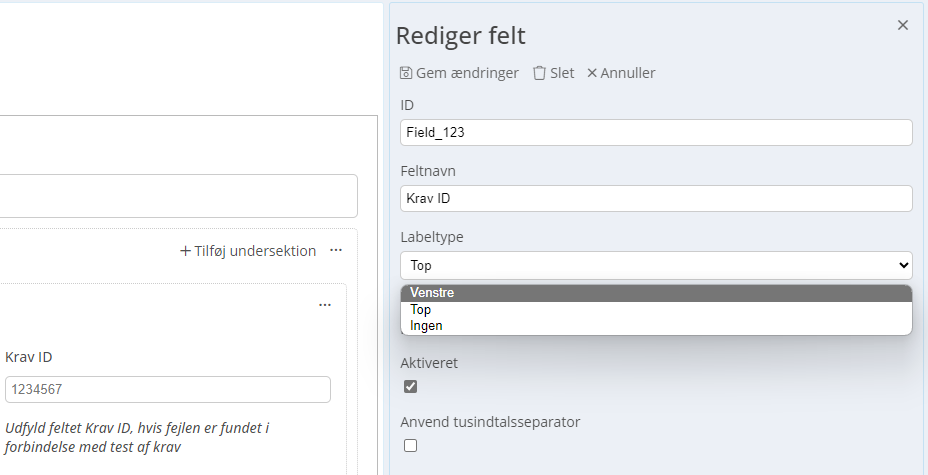Select Venstre in the Labeltype list
Viewport: 928px width, 475px height.
click(x=656, y=293)
